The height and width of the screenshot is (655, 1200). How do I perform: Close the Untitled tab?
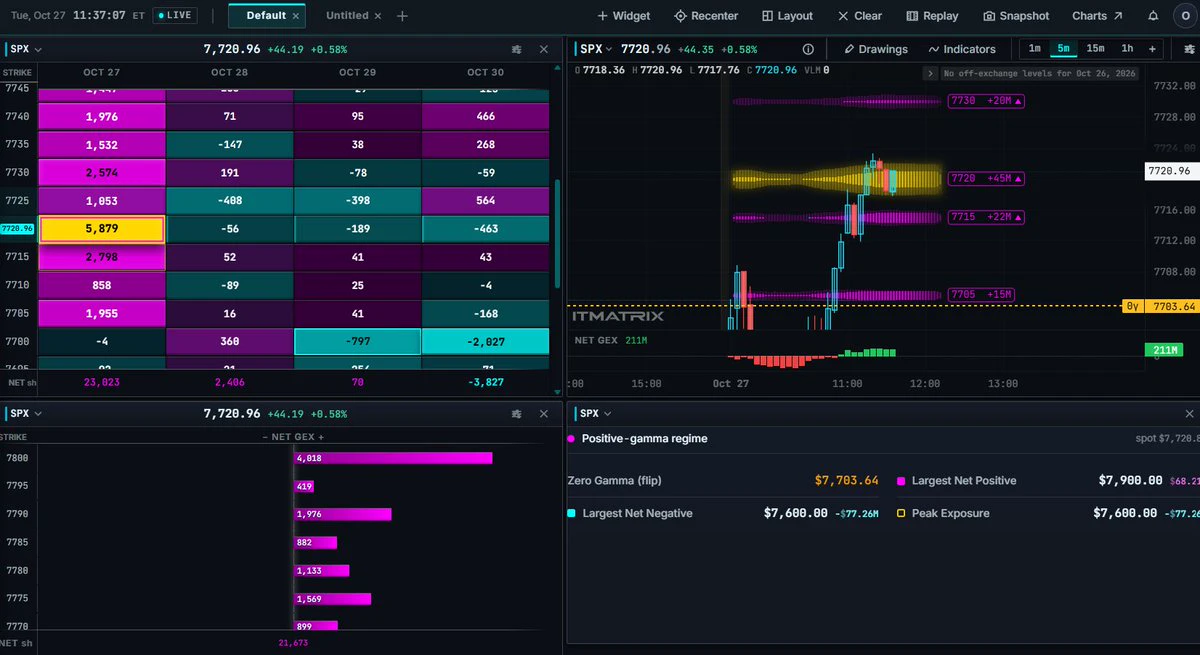tap(380, 16)
